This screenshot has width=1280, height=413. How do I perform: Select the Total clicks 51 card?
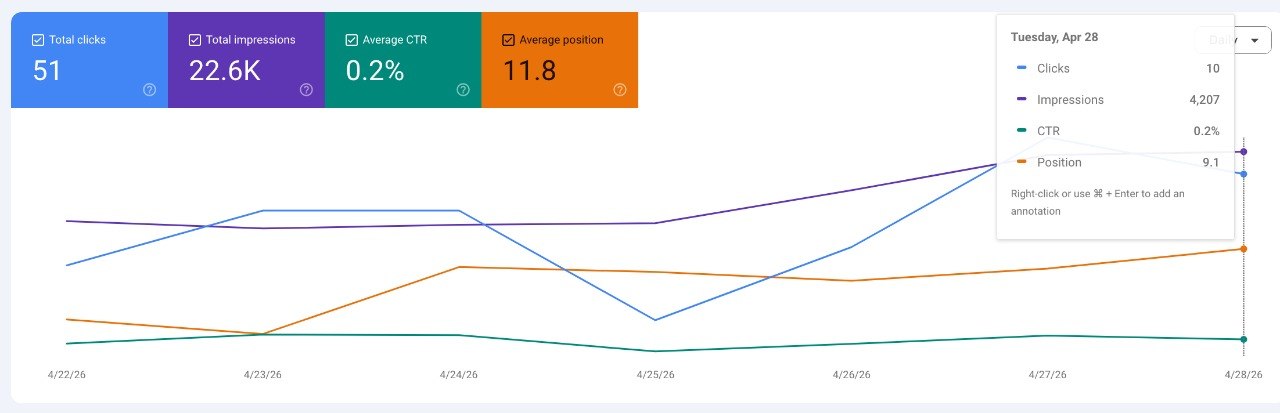89,60
